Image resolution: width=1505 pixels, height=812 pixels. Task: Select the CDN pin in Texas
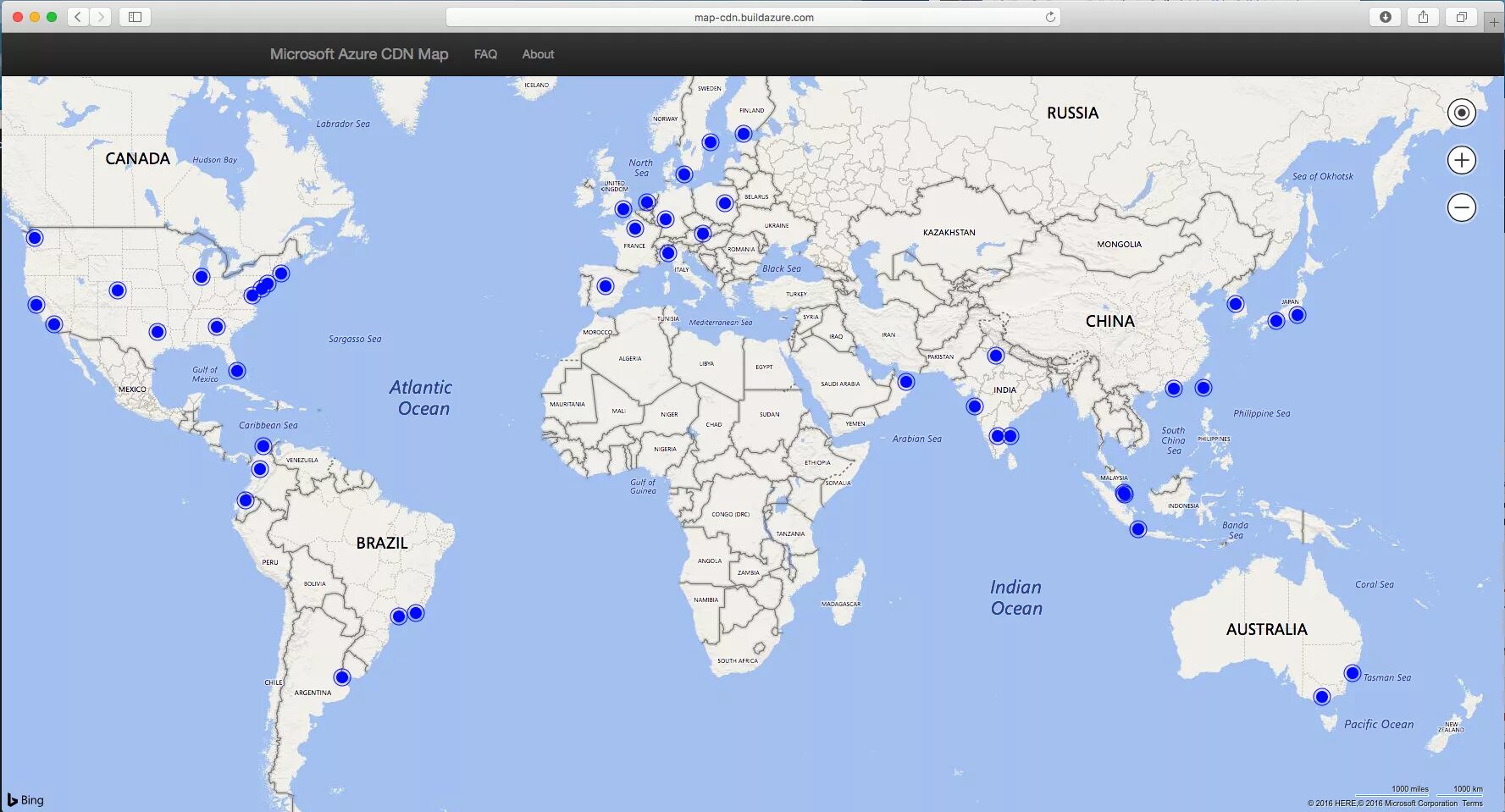[x=158, y=332]
